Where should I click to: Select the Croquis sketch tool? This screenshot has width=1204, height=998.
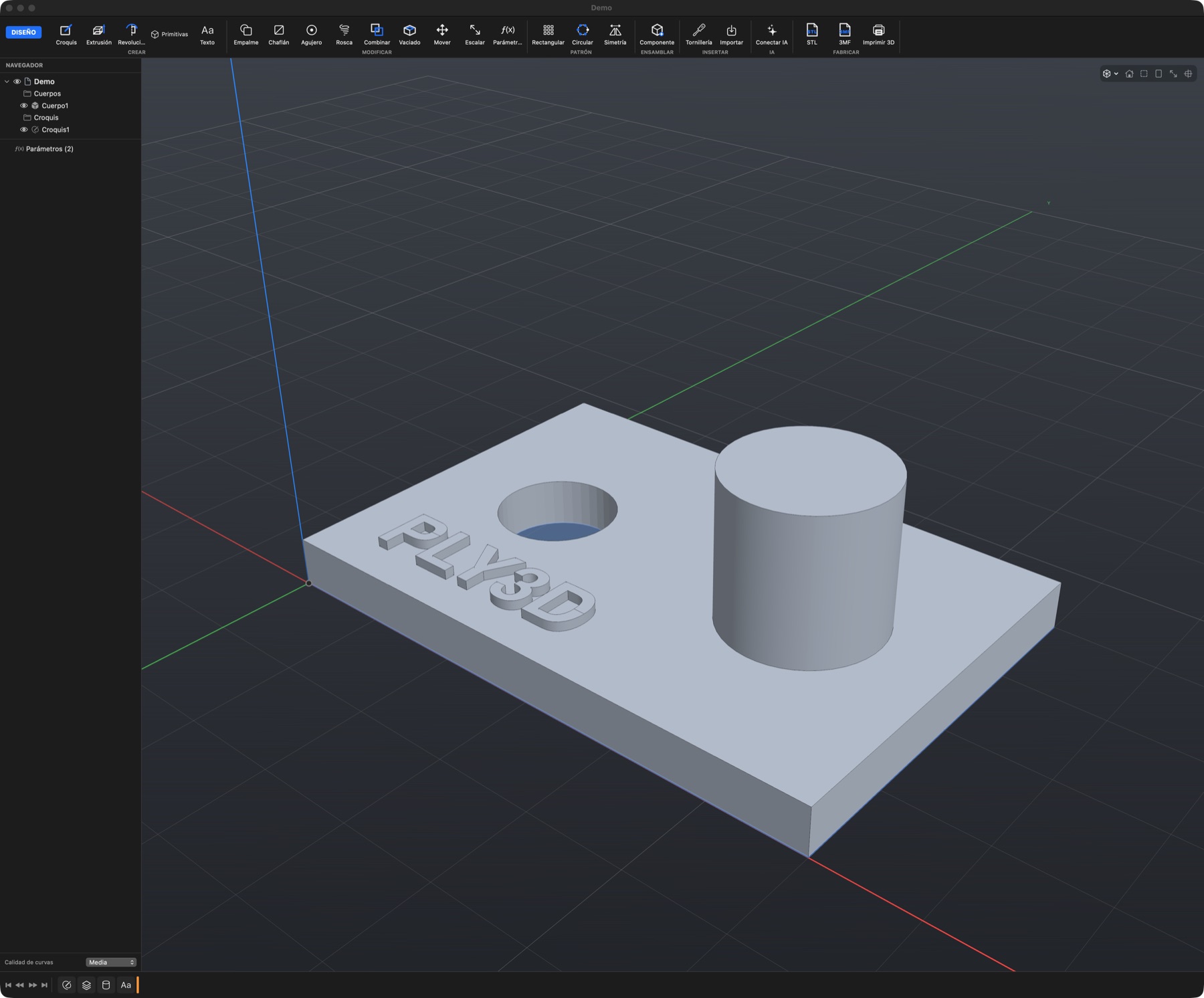tap(66, 35)
